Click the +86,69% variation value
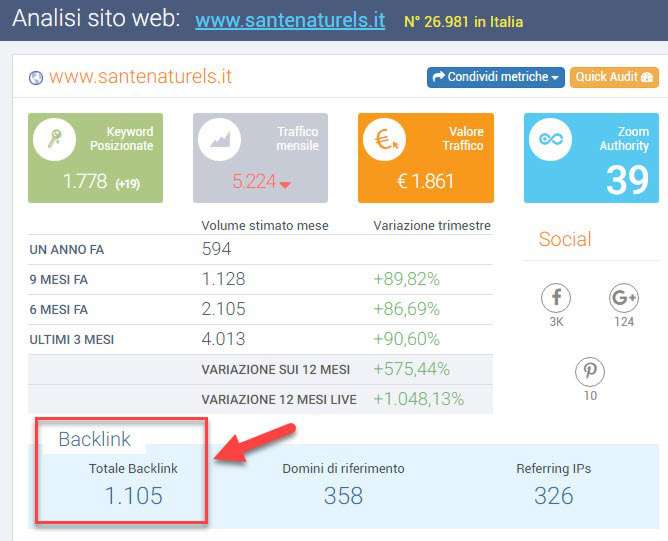668x541 pixels. point(406,309)
